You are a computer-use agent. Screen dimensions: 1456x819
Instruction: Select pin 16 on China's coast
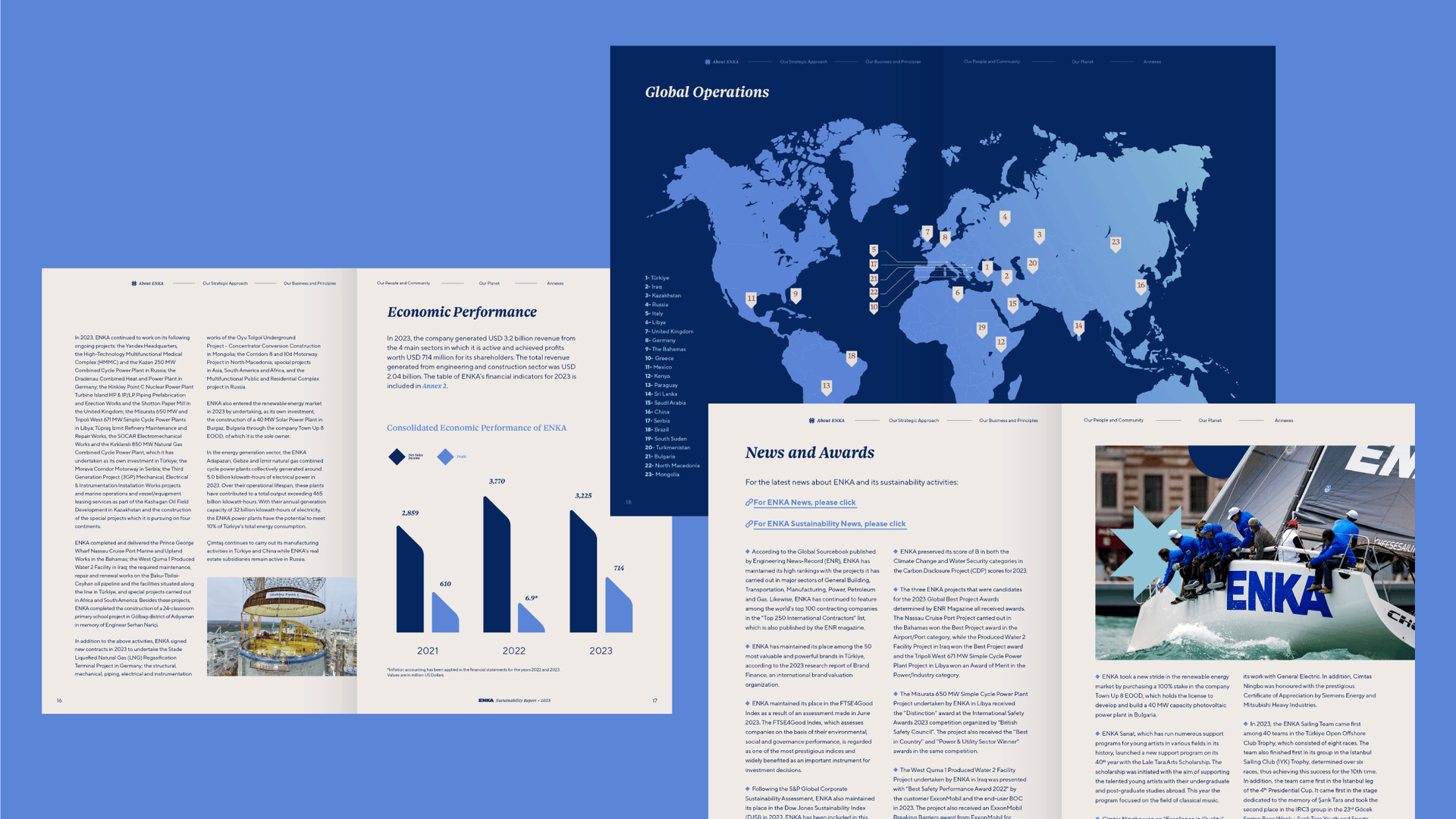pos(1141,287)
